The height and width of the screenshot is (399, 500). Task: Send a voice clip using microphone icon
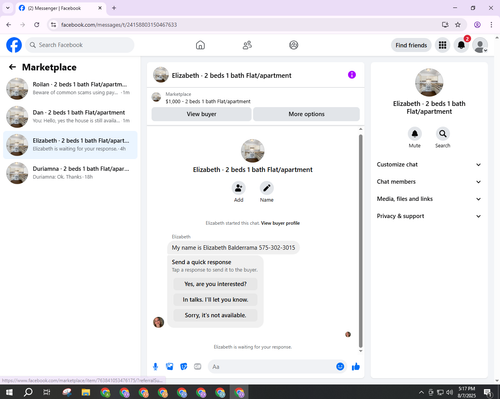(155, 367)
